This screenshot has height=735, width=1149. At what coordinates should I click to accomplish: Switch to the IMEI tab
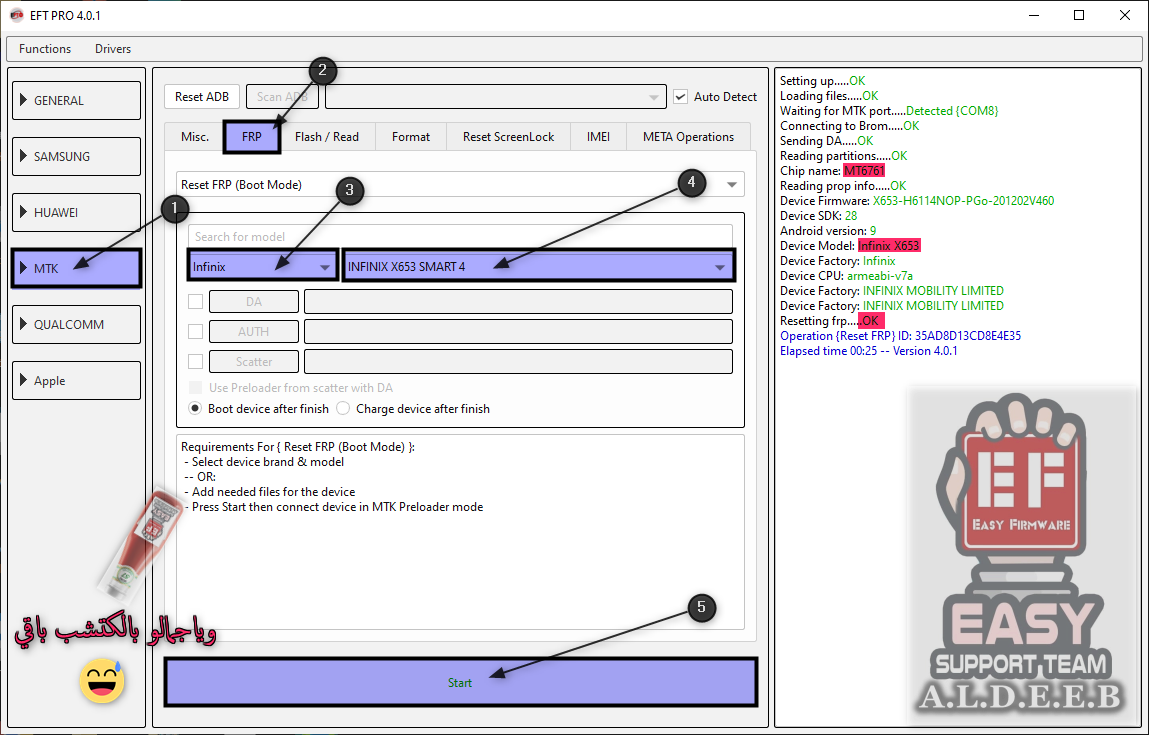(x=598, y=137)
